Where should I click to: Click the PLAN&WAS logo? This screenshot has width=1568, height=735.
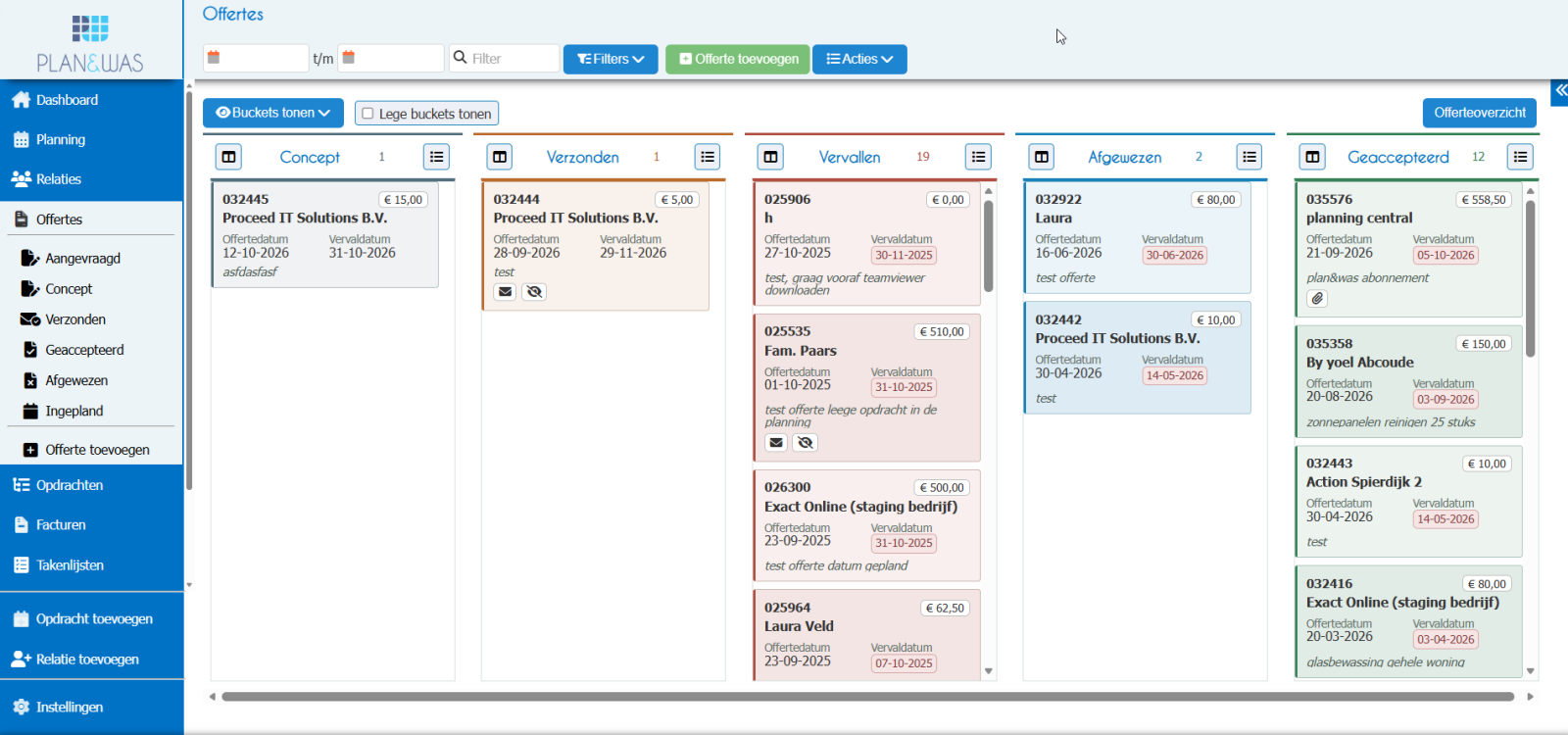[90, 43]
